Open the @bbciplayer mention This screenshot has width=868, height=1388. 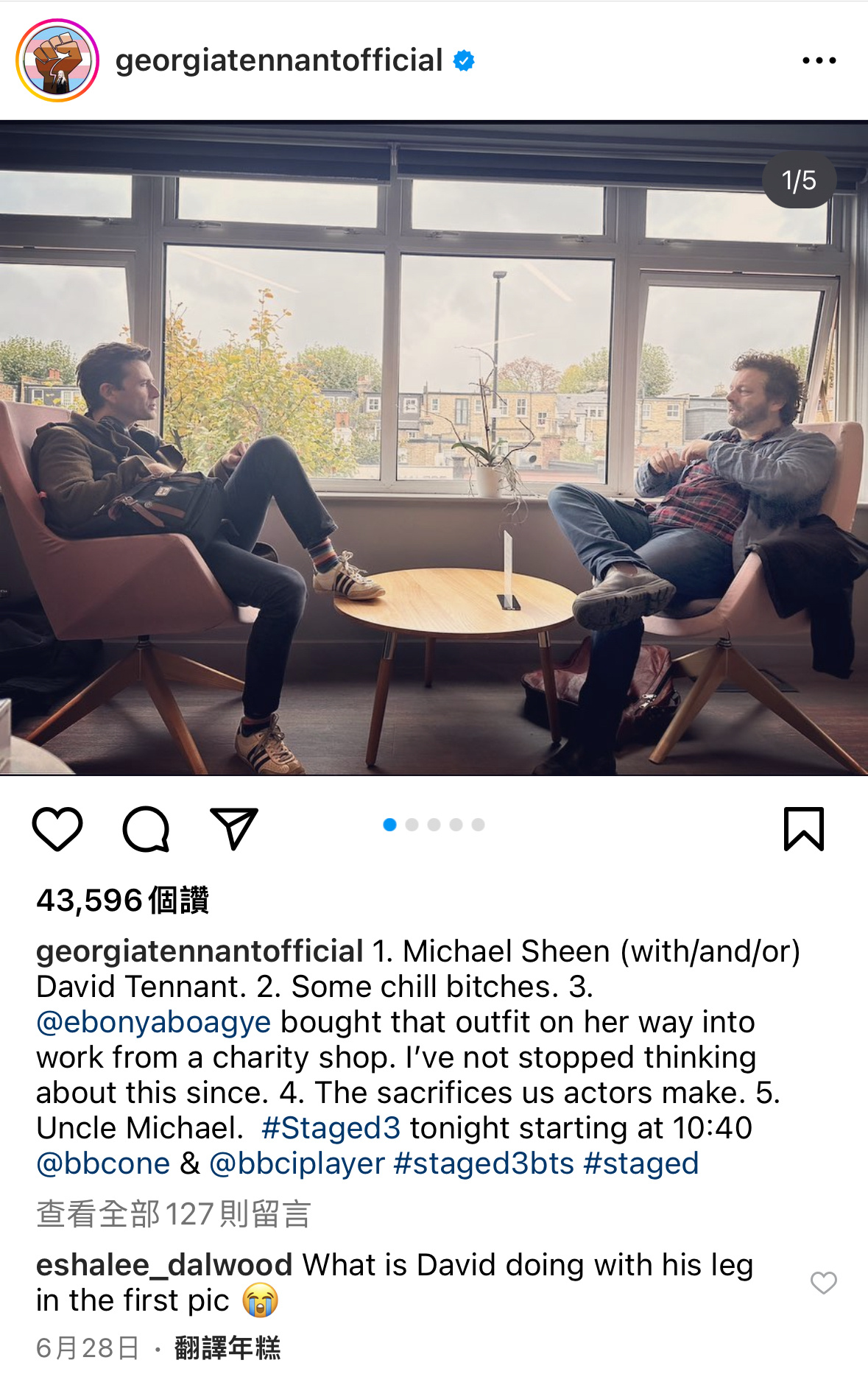tap(297, 1163)
